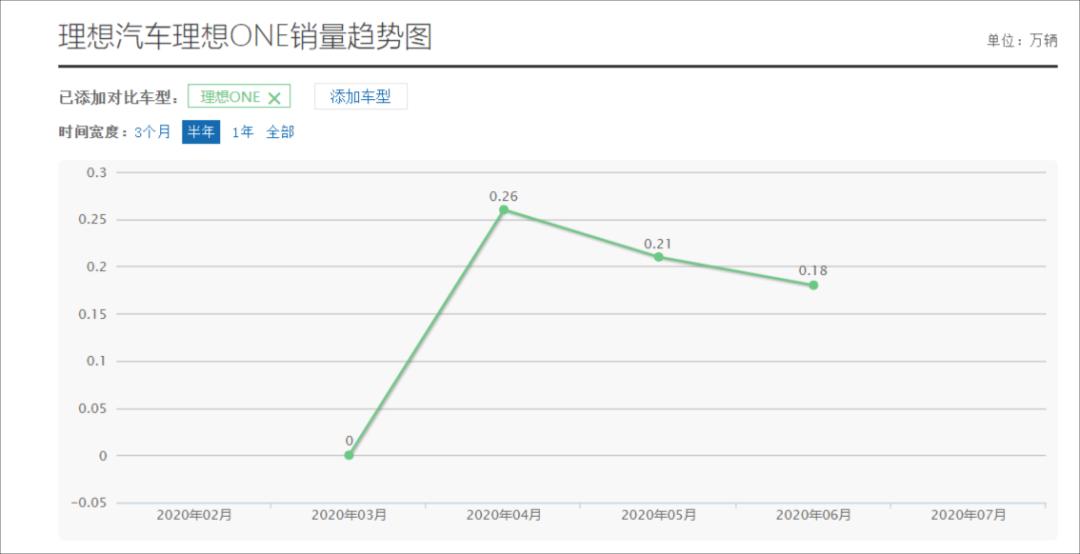Click the 时间宽度 label
The height and width of the screenshot is (554, 1080).
coord(94,132)
